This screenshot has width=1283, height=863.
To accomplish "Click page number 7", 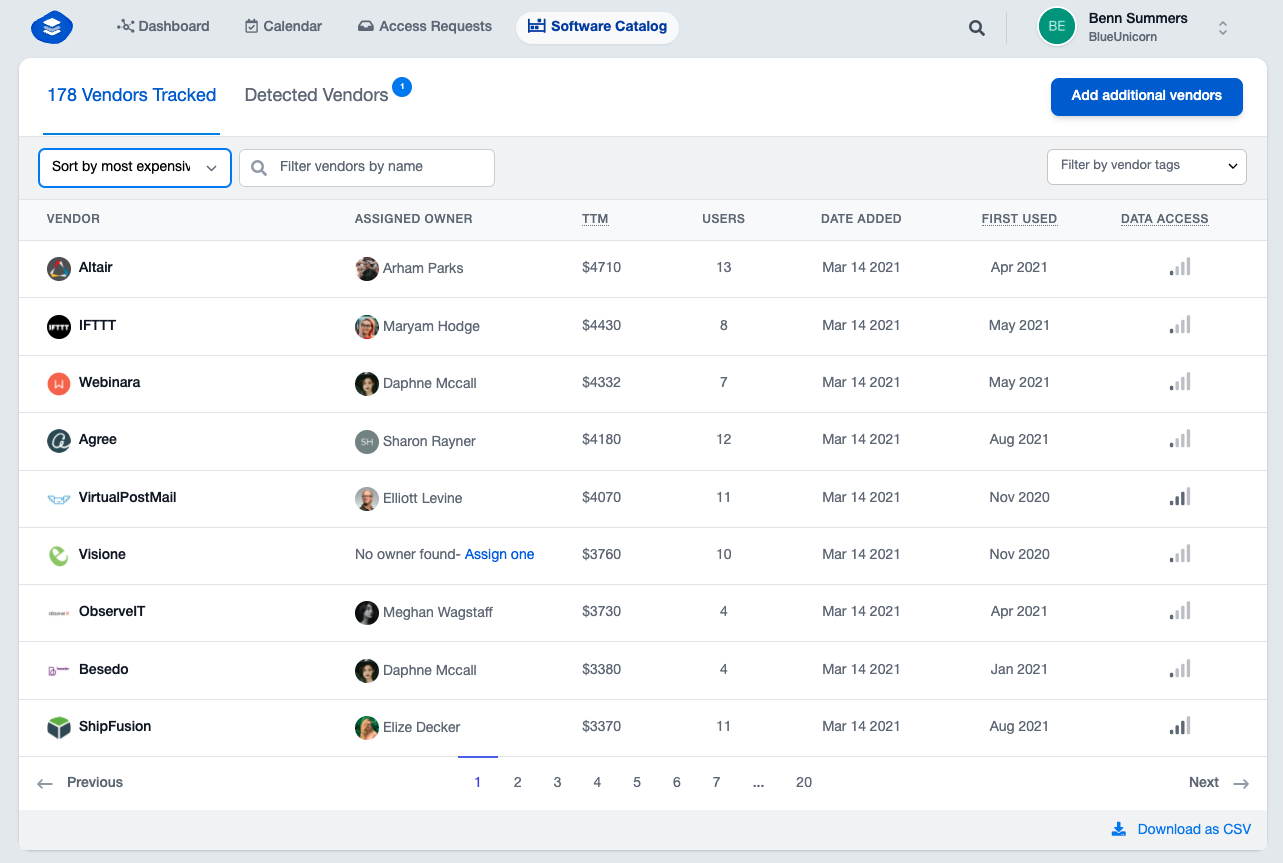I will [716, 783].
